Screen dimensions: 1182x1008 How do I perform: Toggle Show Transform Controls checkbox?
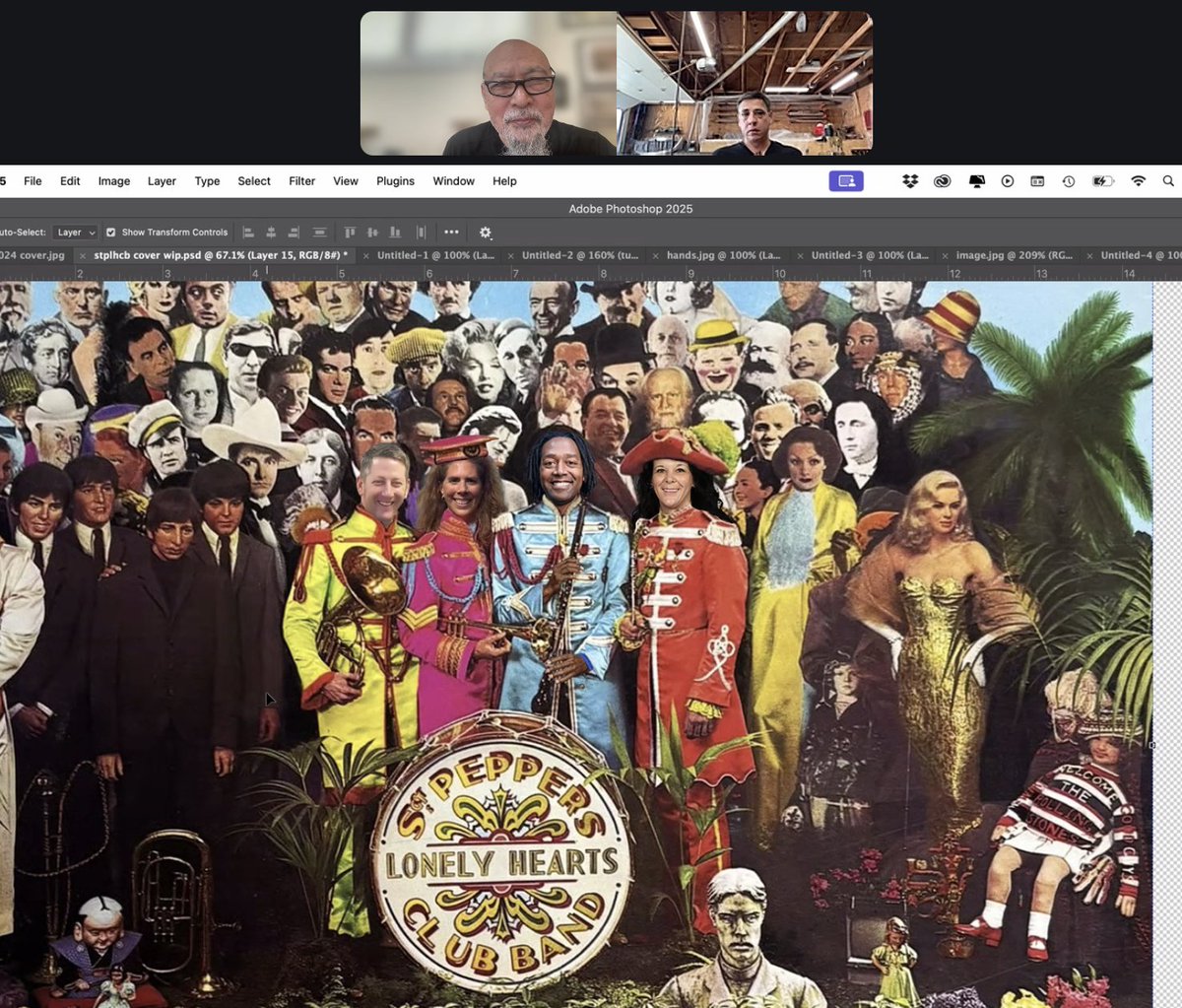(111, 233)
